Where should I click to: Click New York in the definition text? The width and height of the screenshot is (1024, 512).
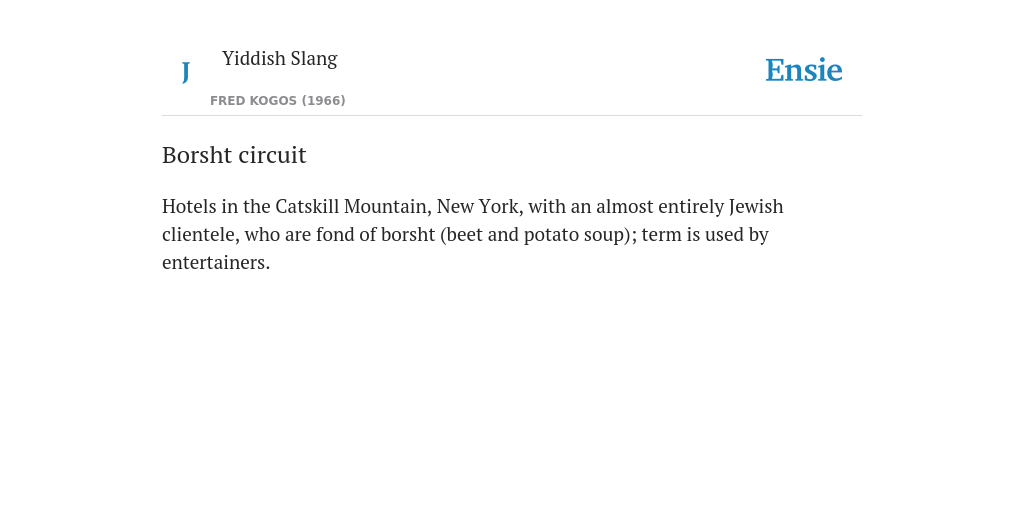480,206
